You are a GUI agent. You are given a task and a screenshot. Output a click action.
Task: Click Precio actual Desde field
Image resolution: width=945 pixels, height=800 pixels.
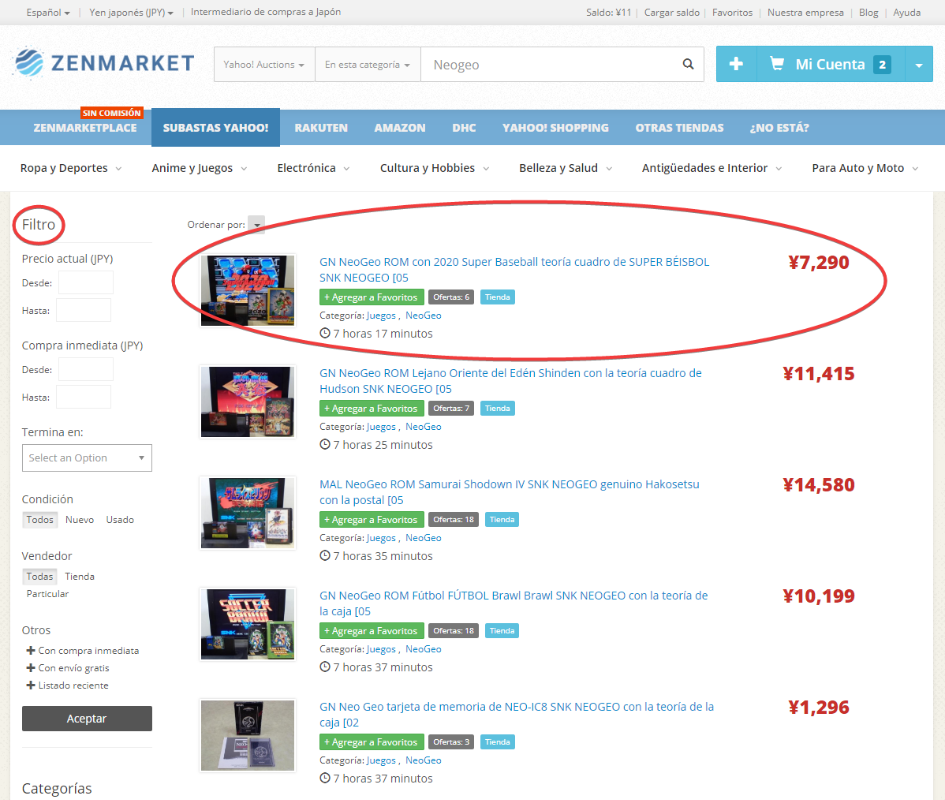86,282
